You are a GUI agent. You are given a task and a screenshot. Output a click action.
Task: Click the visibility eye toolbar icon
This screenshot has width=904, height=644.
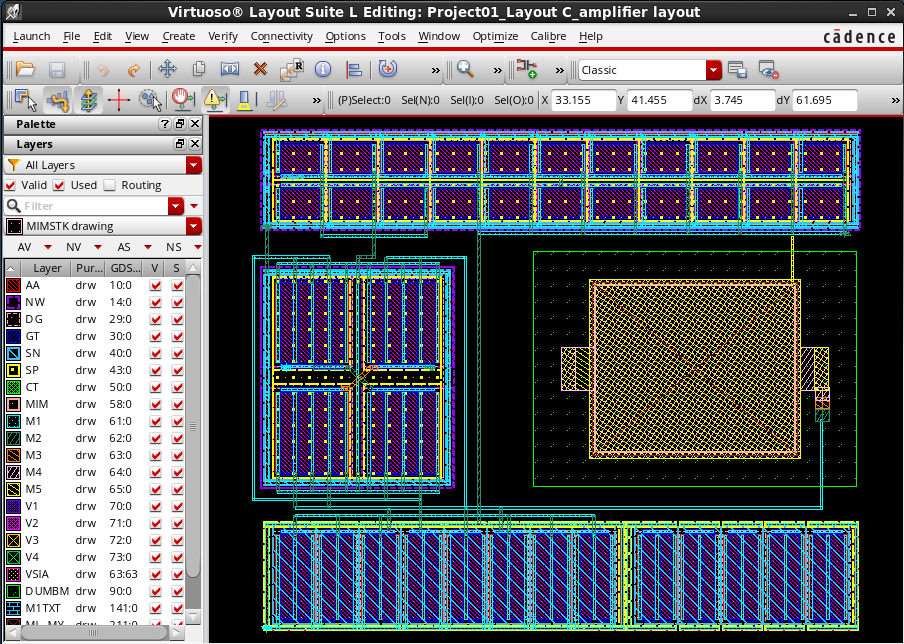pyautogui.click(x=769, y=70)
